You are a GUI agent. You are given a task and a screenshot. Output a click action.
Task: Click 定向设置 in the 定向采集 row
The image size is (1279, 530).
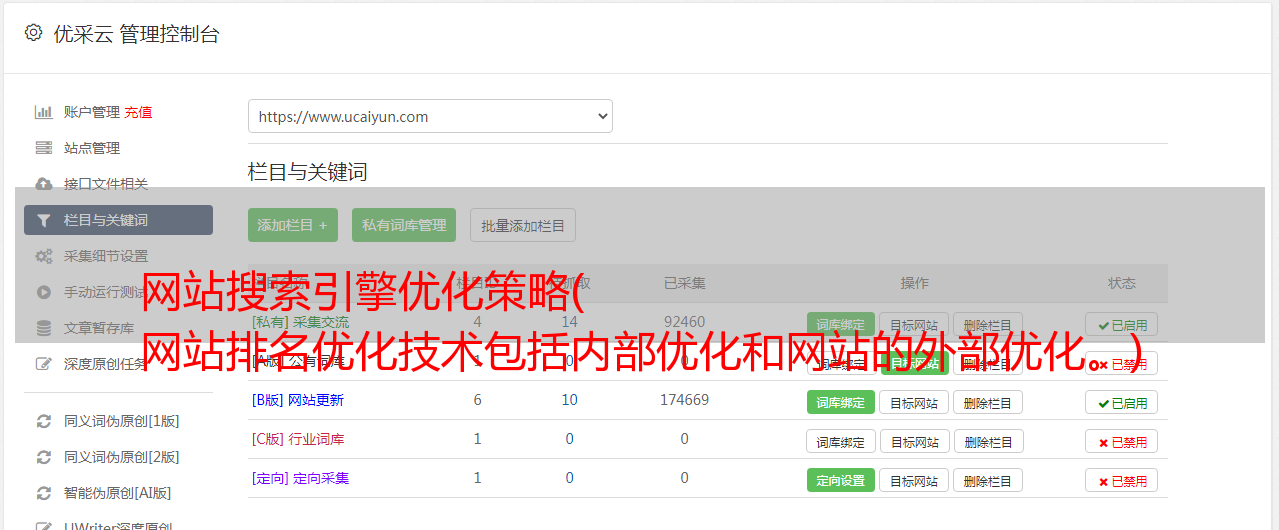tap(840, 480)
